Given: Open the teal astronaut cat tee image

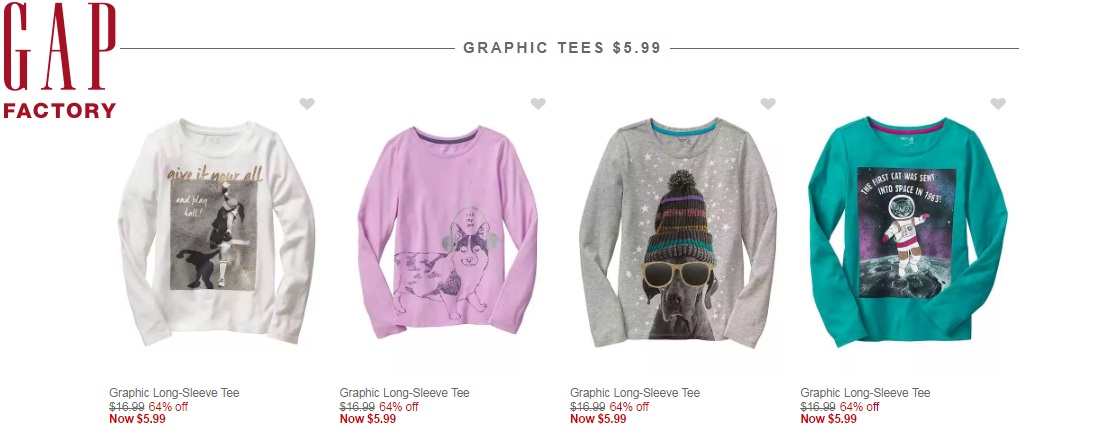Looking at the screenshot, I should pos(908,231).
